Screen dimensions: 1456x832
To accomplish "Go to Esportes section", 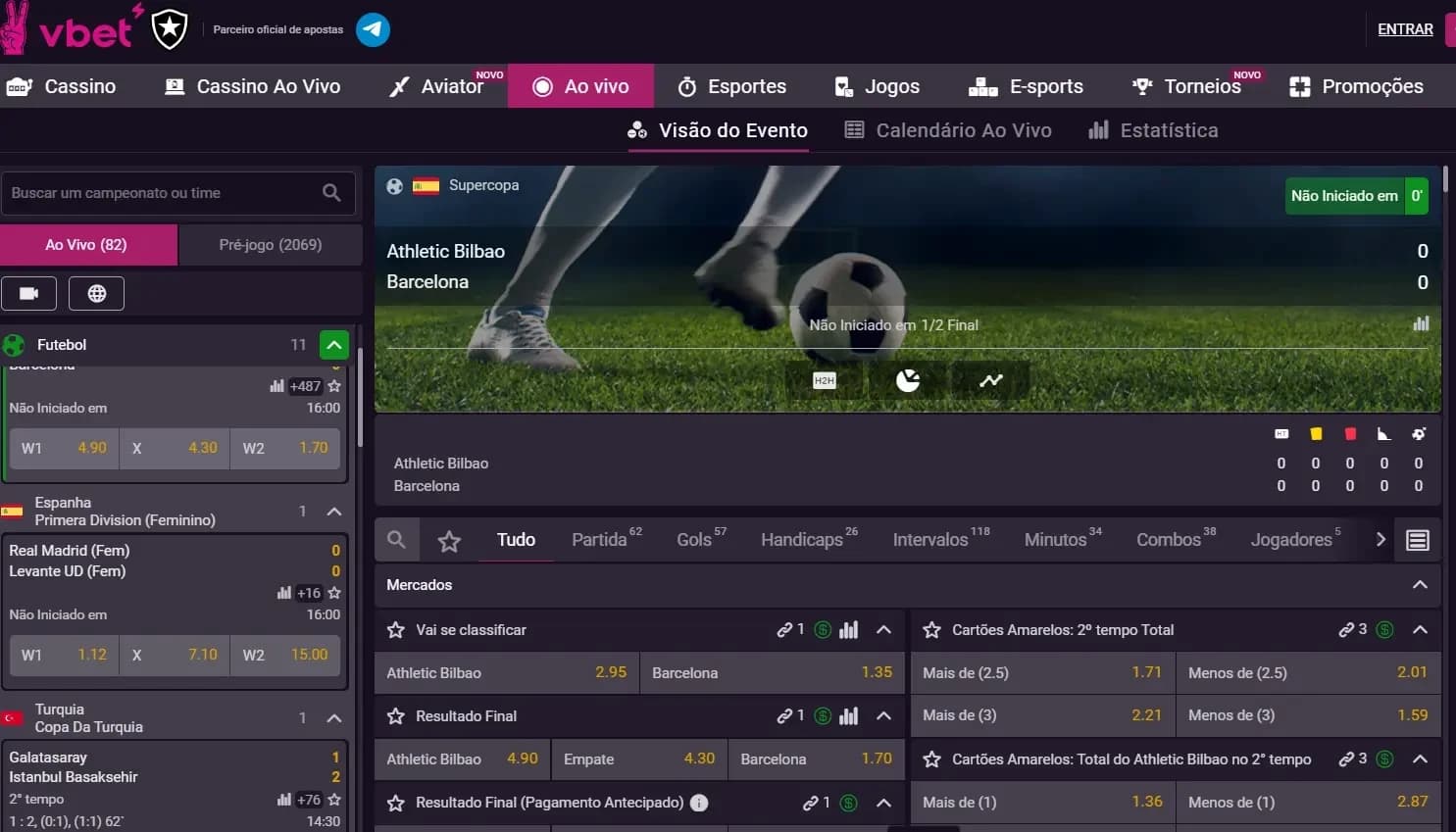I will pos(732,86).
